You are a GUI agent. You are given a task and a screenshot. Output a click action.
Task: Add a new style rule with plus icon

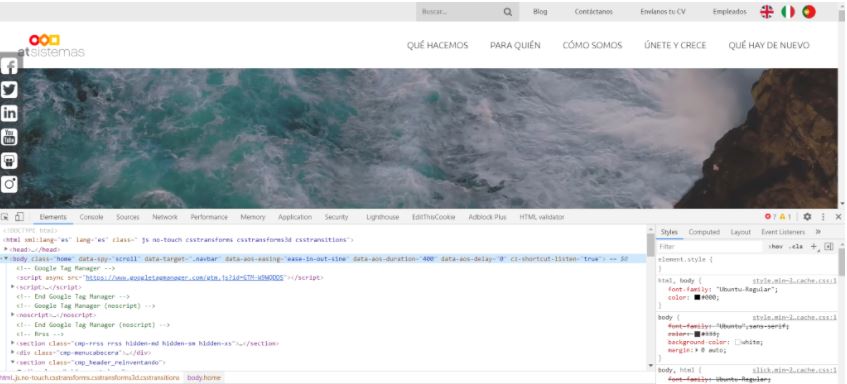[x=814, y=246]
